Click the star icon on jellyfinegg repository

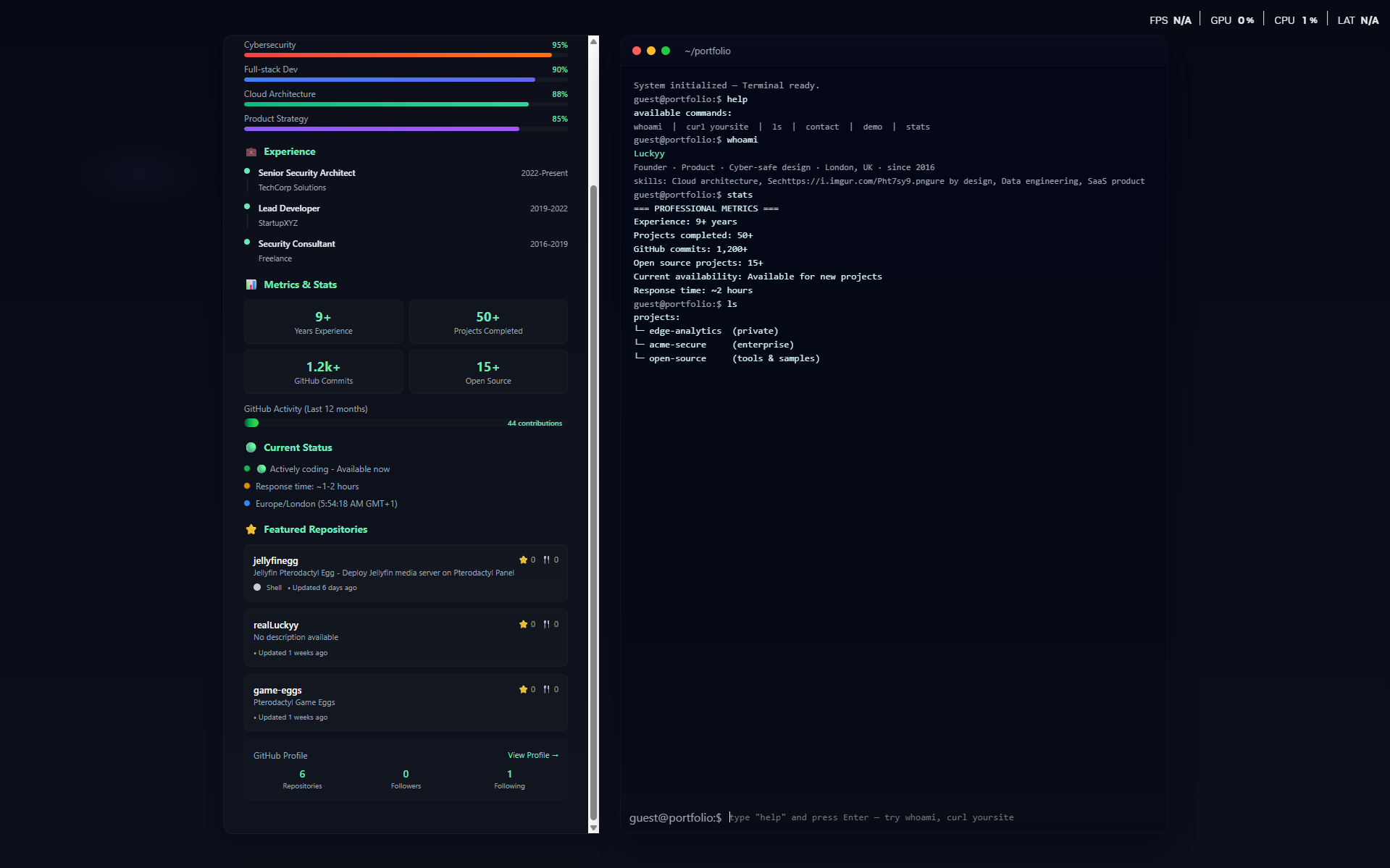point(523,560)
